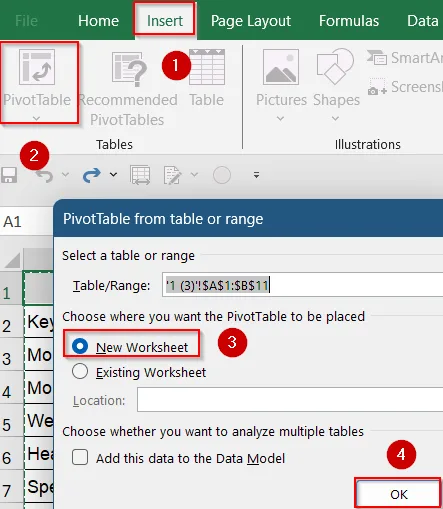Customize the Quick Access Toolbar
Image resolution: width=443 pixels, height=509 pixels.
[256, 175]
